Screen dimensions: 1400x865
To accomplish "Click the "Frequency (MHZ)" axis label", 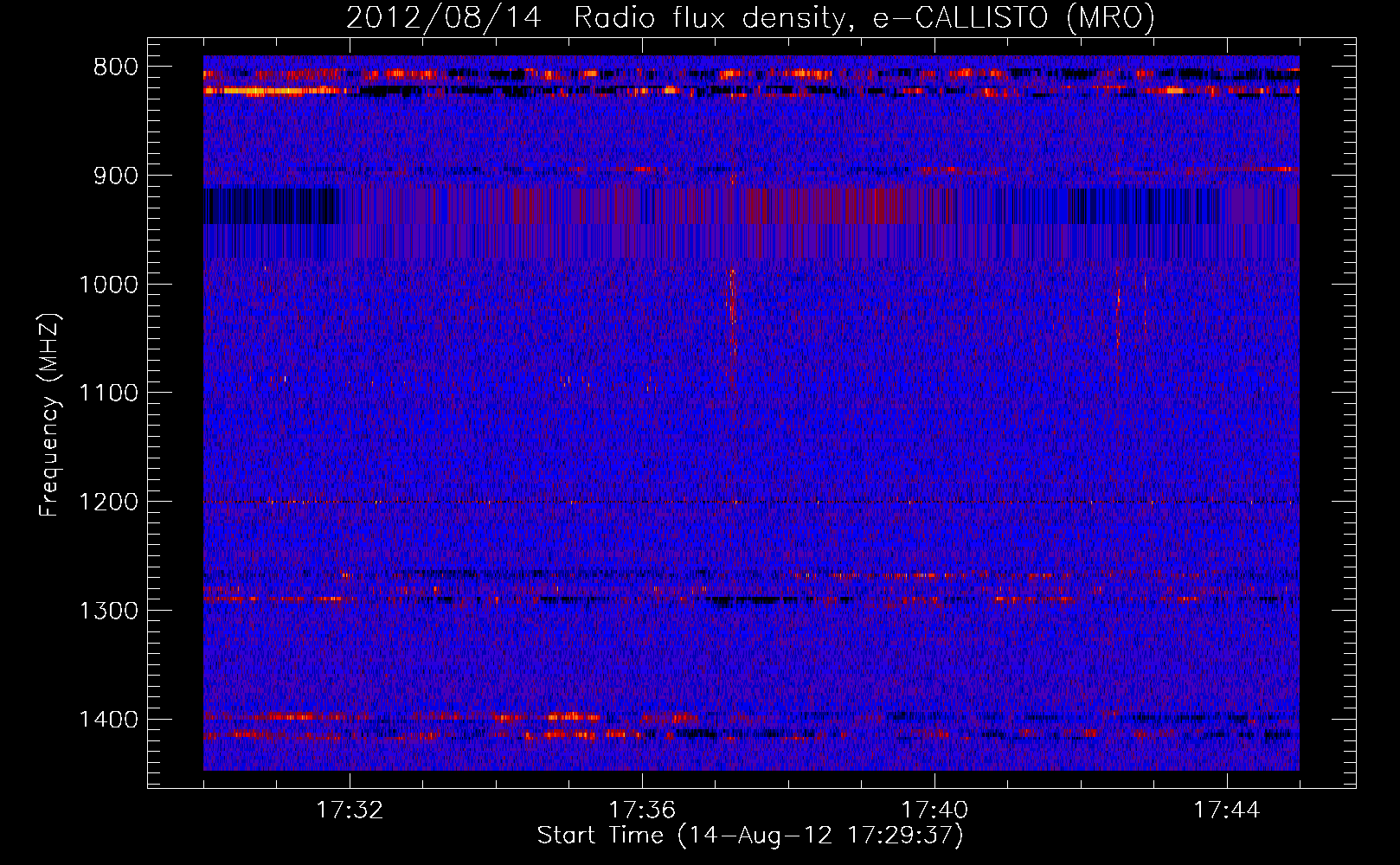I will click(x=49, y=414).
